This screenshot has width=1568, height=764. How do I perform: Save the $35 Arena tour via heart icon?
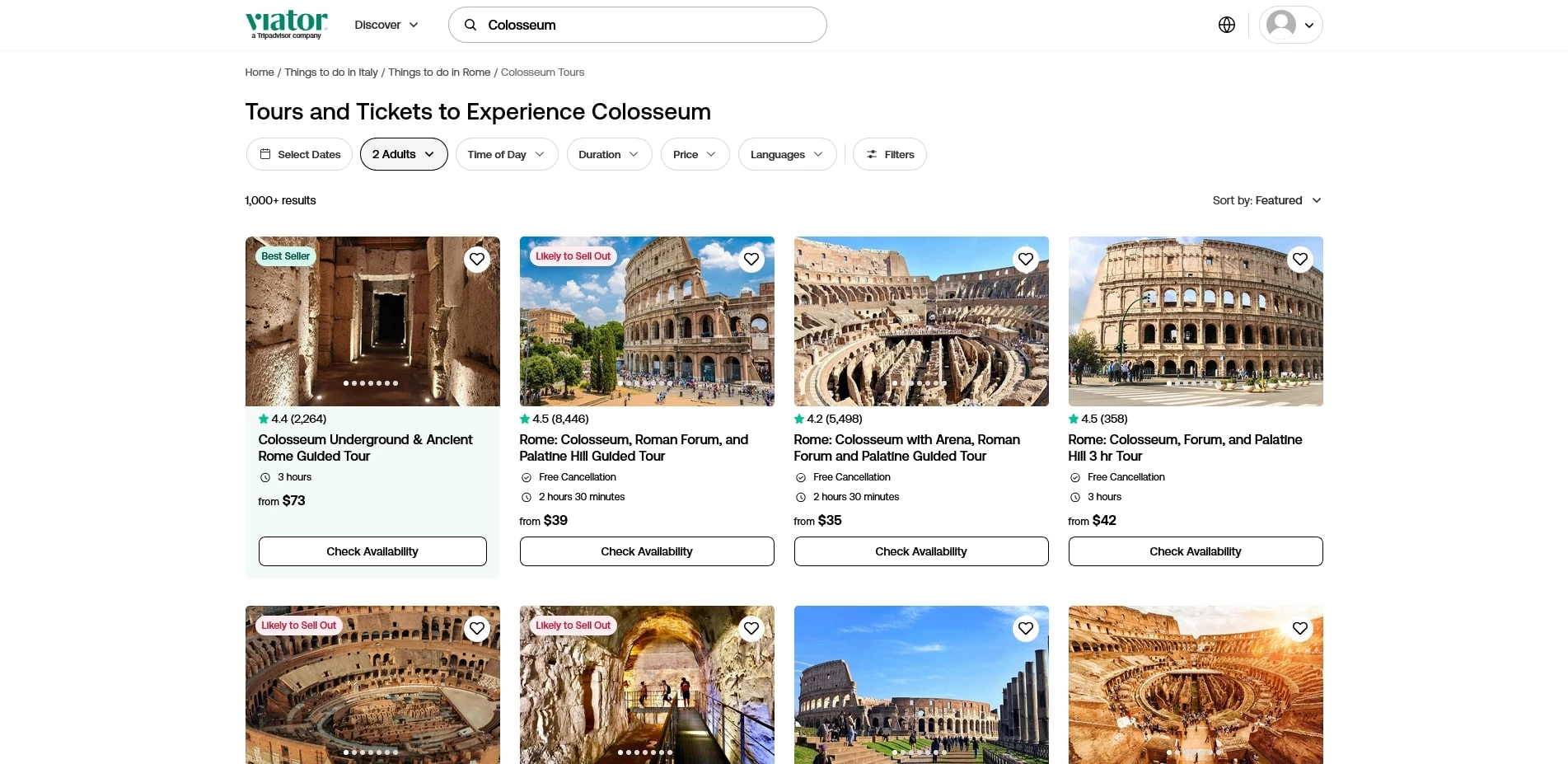click(x=1025, y=260)
